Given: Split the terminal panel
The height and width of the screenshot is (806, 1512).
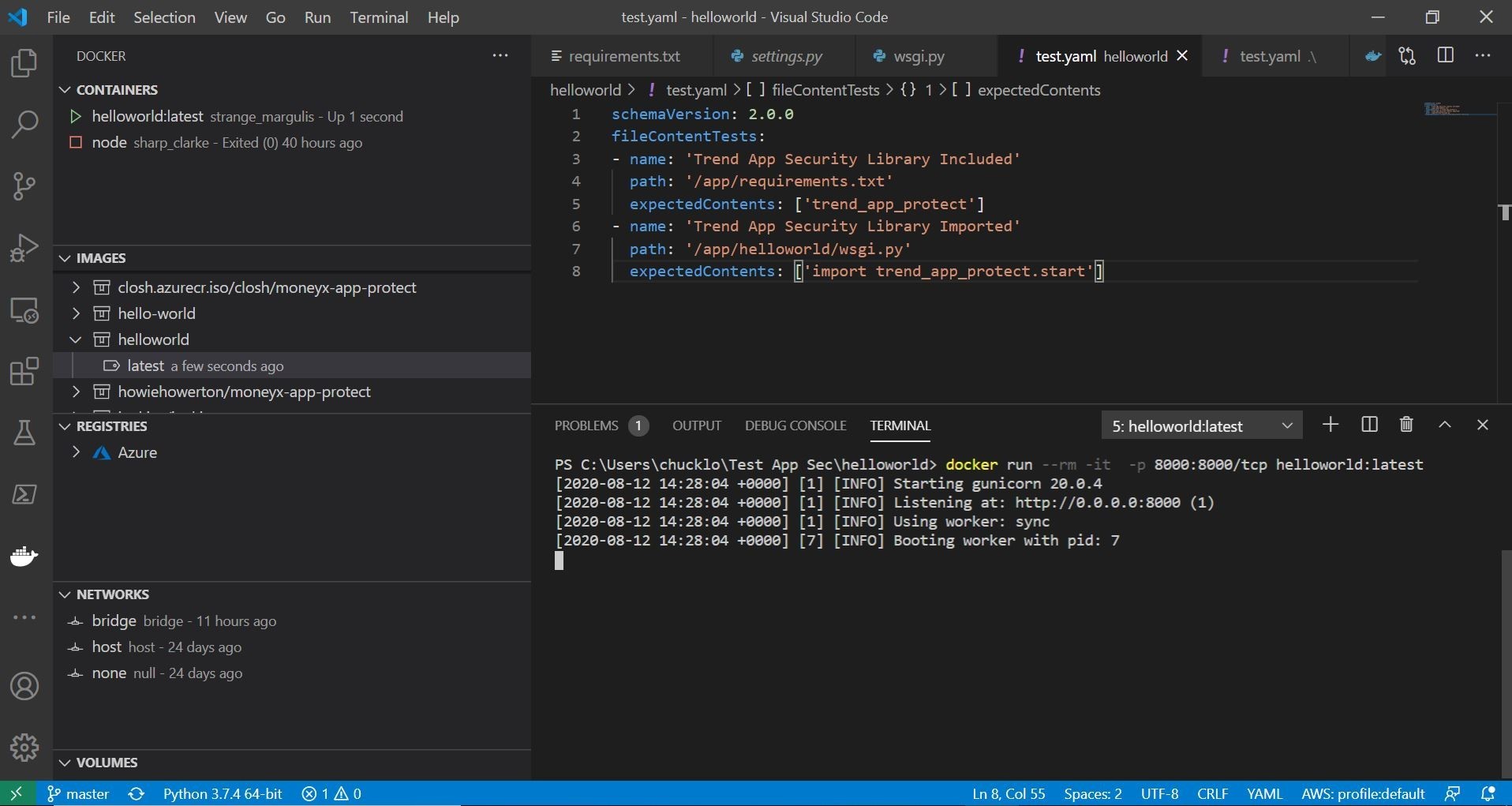Looking at the screenshot, I should [1369, 425].
